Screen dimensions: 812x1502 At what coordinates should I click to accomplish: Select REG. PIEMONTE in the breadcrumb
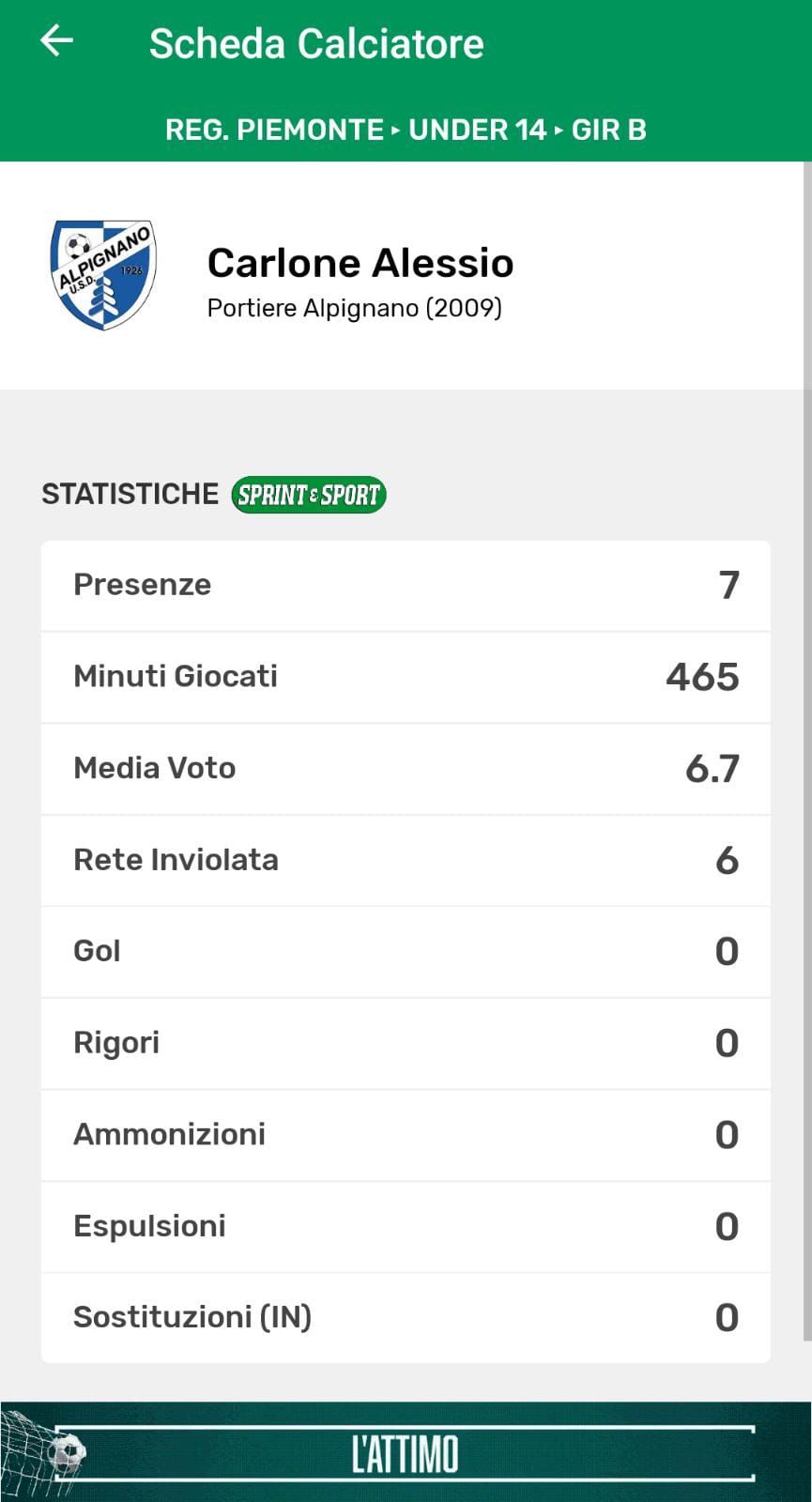(274, 130)
